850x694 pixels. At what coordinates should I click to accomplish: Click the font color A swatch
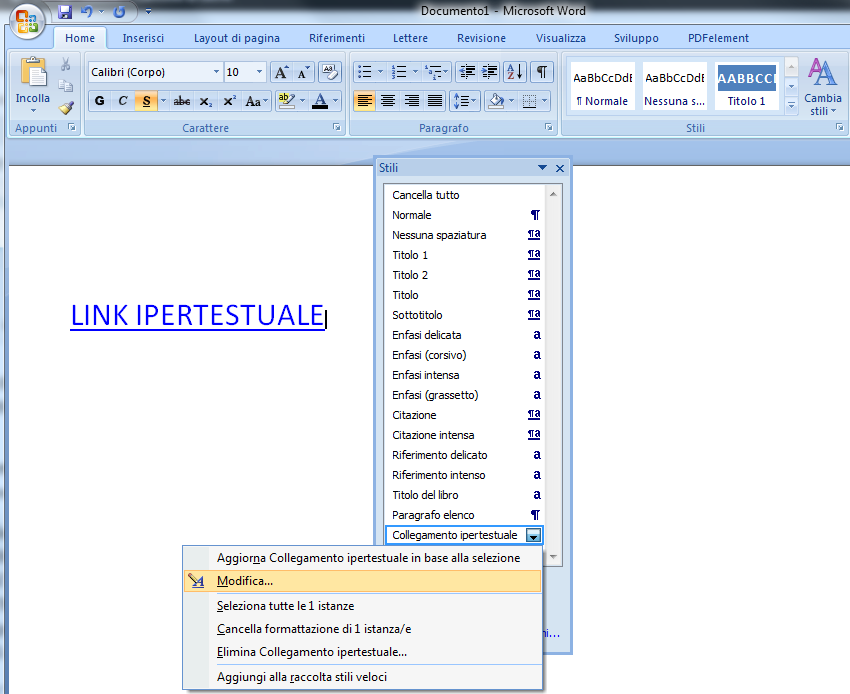(319, 101)
